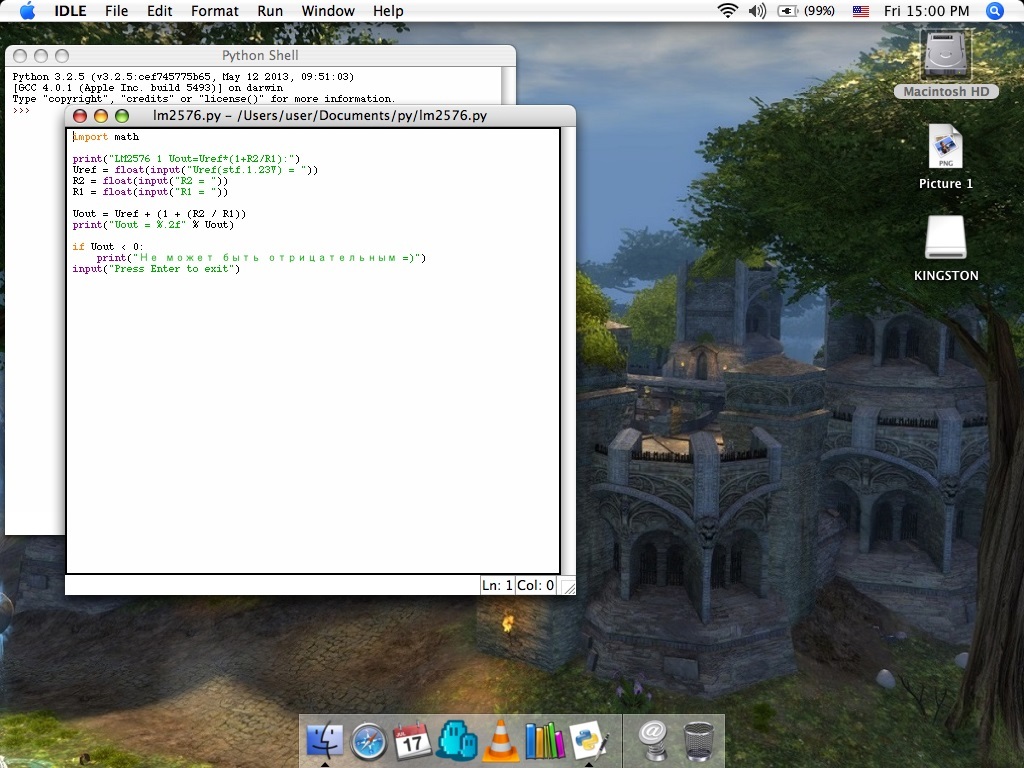Open iCal calendar from the Dock
1024x768 pixels.
412,741
